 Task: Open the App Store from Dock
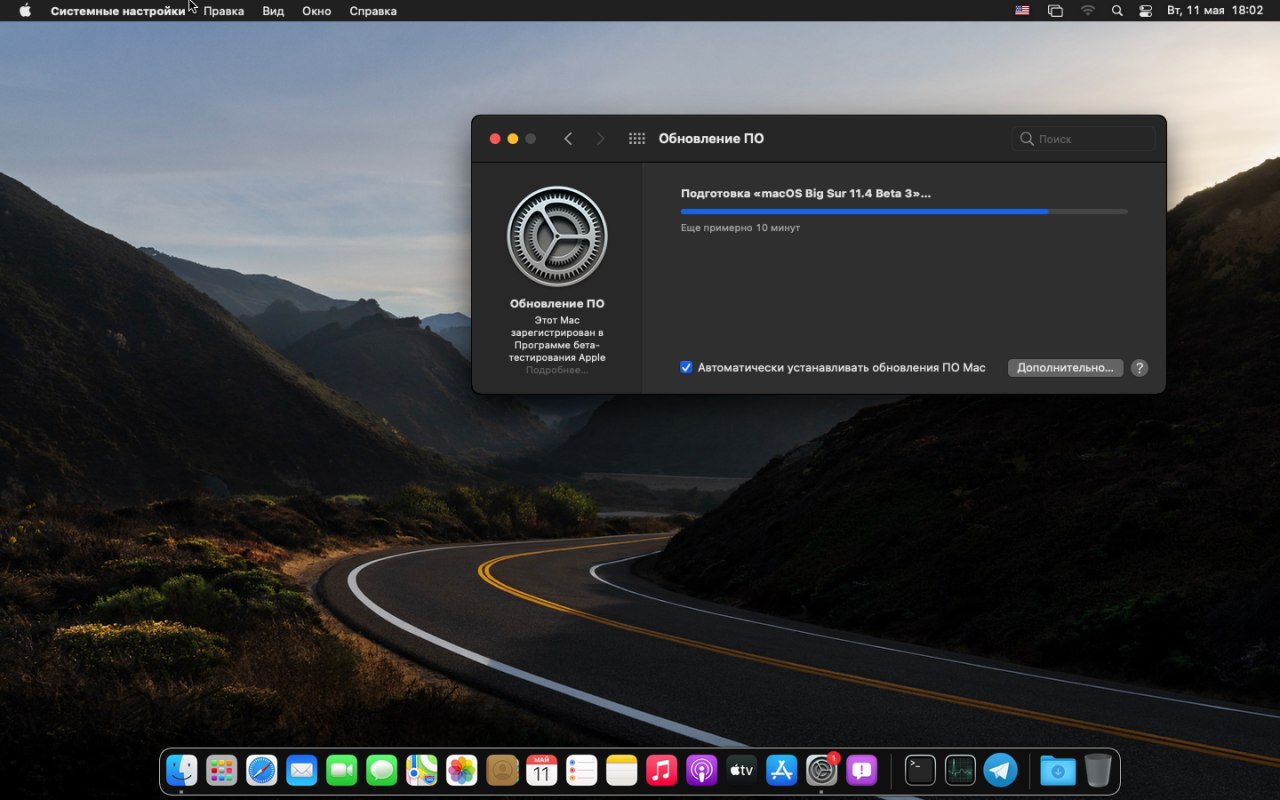click(x=781, y=770)
